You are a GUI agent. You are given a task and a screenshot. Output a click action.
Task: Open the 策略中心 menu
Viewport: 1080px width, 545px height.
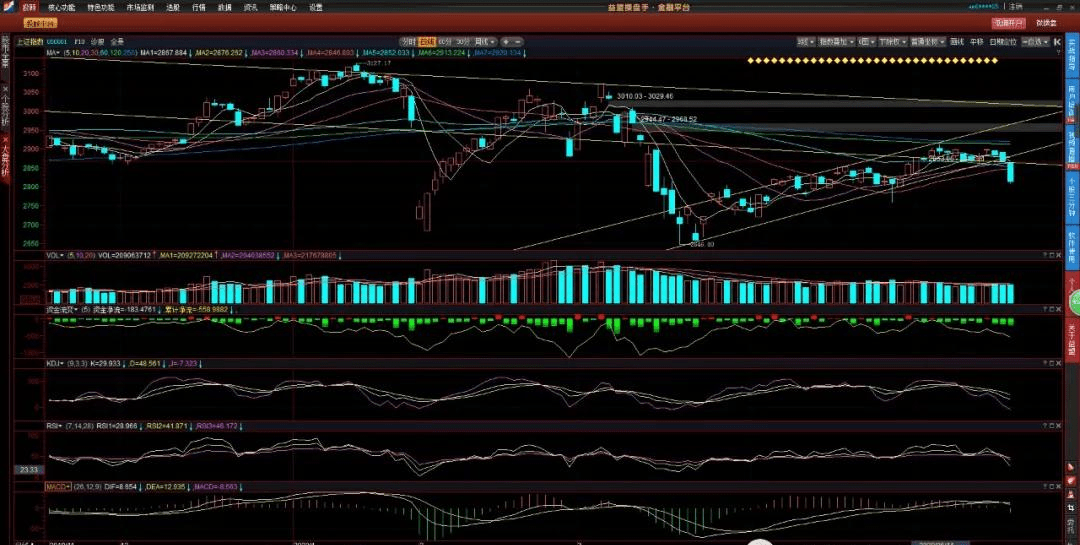point(283,7)
